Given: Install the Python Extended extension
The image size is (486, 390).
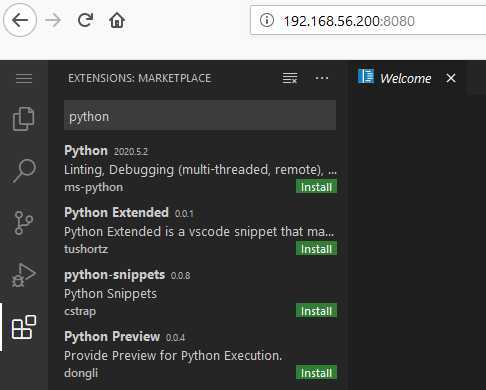Looking at the screenshot, I should [316, 249].
